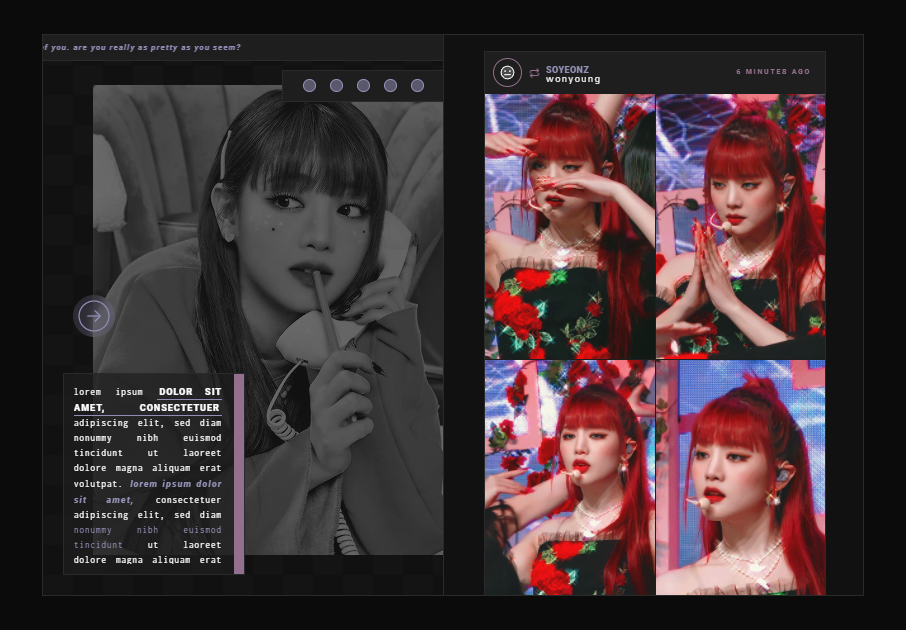Open the SOYEONZ blog link

point(567,69)
